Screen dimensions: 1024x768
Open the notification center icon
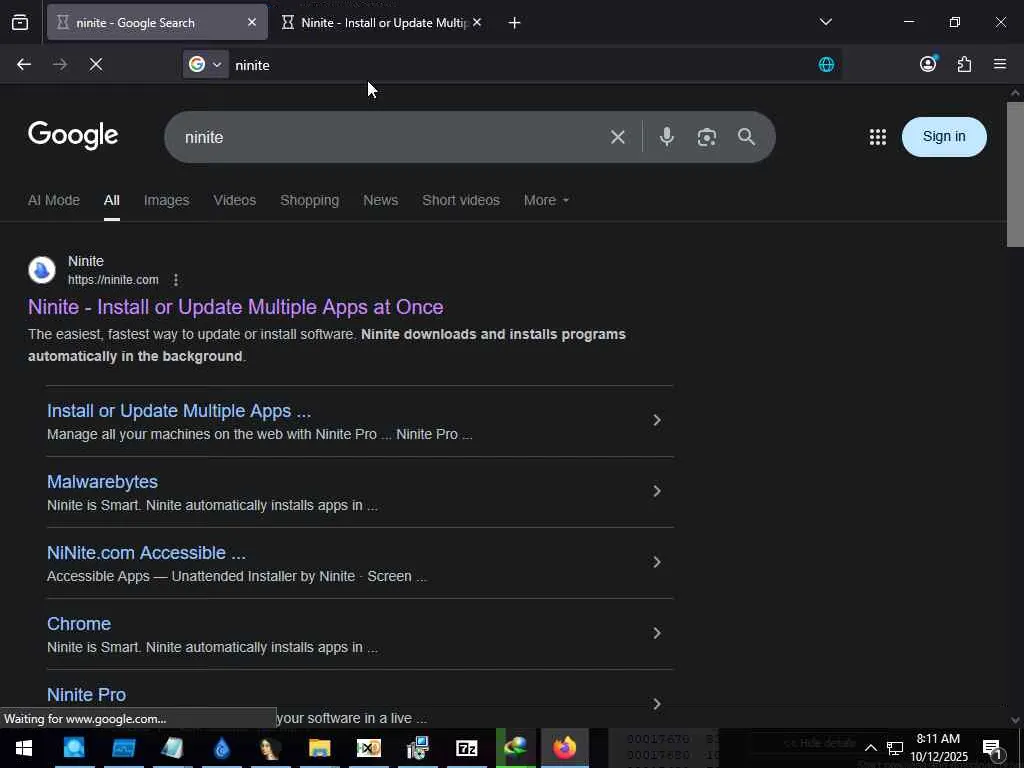pos(993,748)
